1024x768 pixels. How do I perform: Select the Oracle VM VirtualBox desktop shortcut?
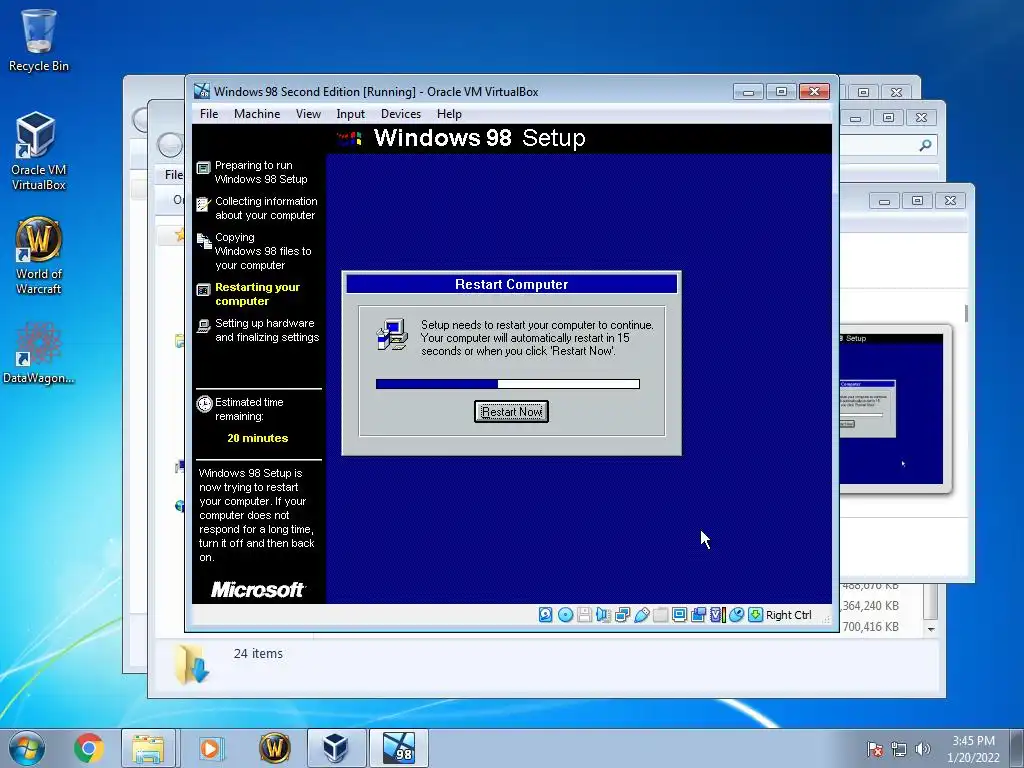(39, 152)
